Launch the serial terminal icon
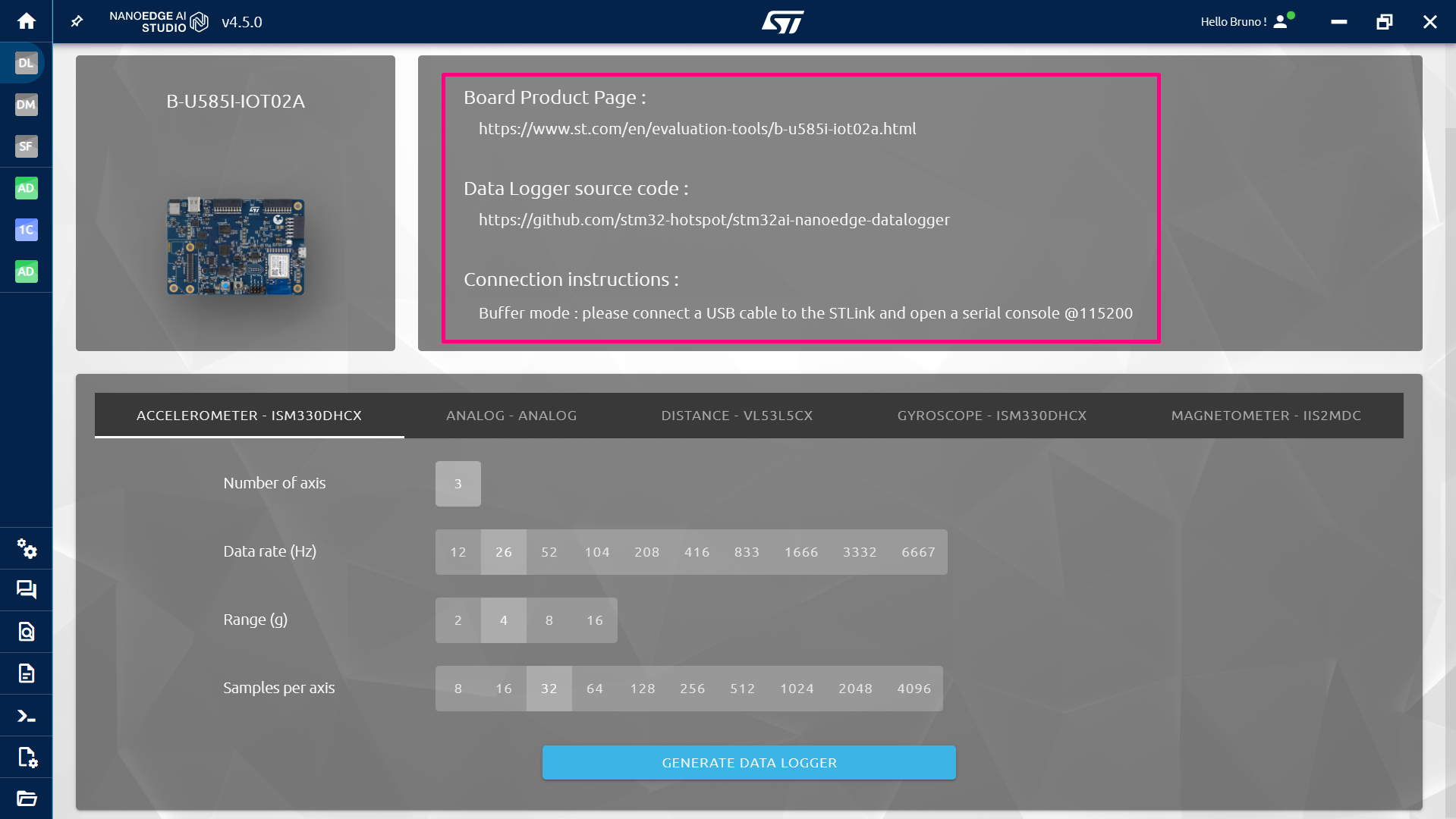This screenshot has width=1456, height=819. click(27, 715)
